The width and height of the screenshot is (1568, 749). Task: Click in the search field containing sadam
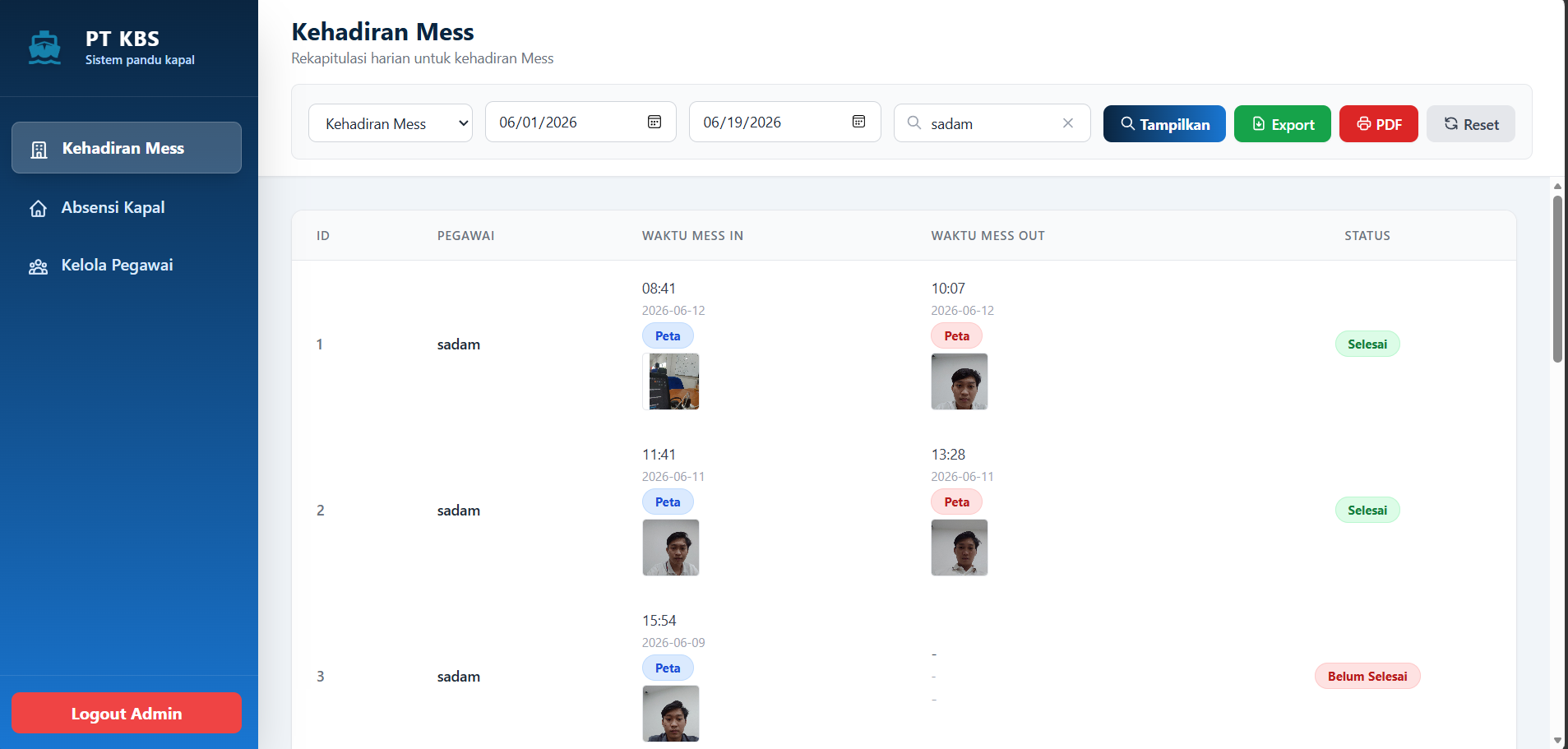pos(992,123)
